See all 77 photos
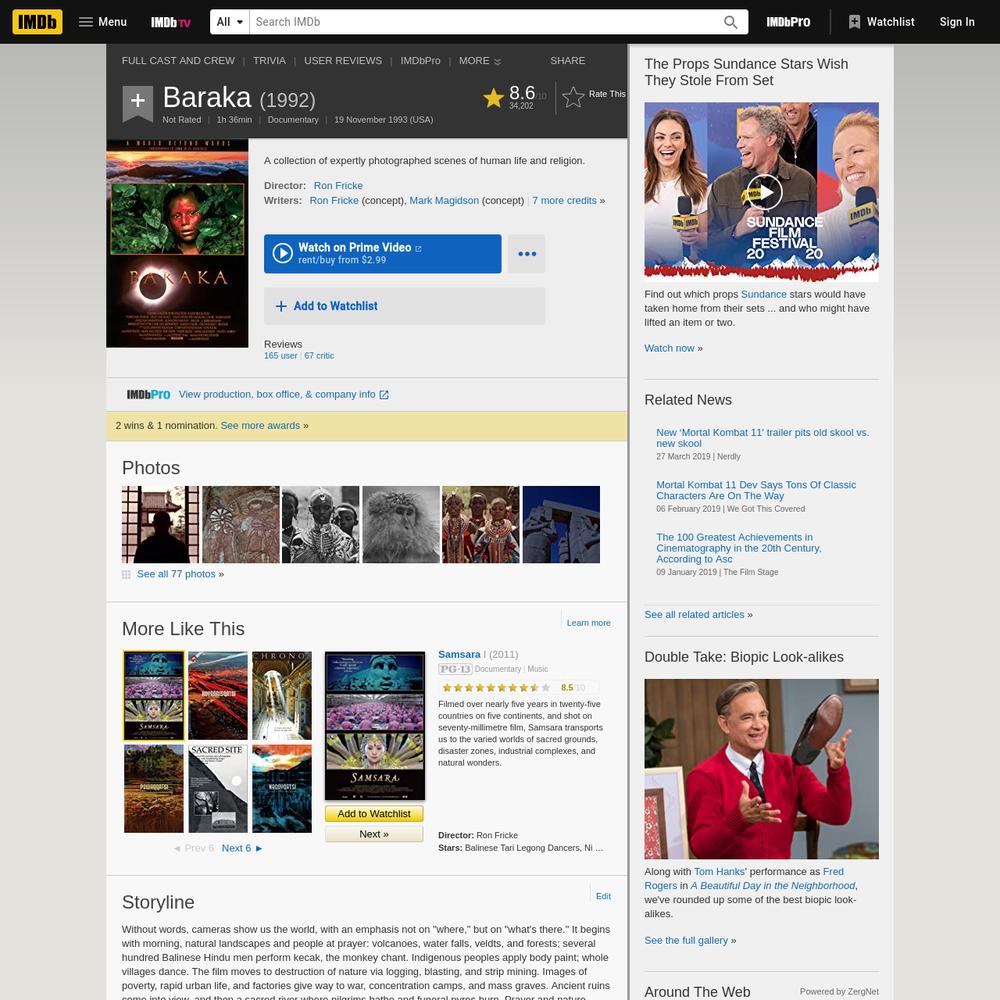Image resolution: width=1000 pixels, height=1000 pixels. tap(176, 574)
